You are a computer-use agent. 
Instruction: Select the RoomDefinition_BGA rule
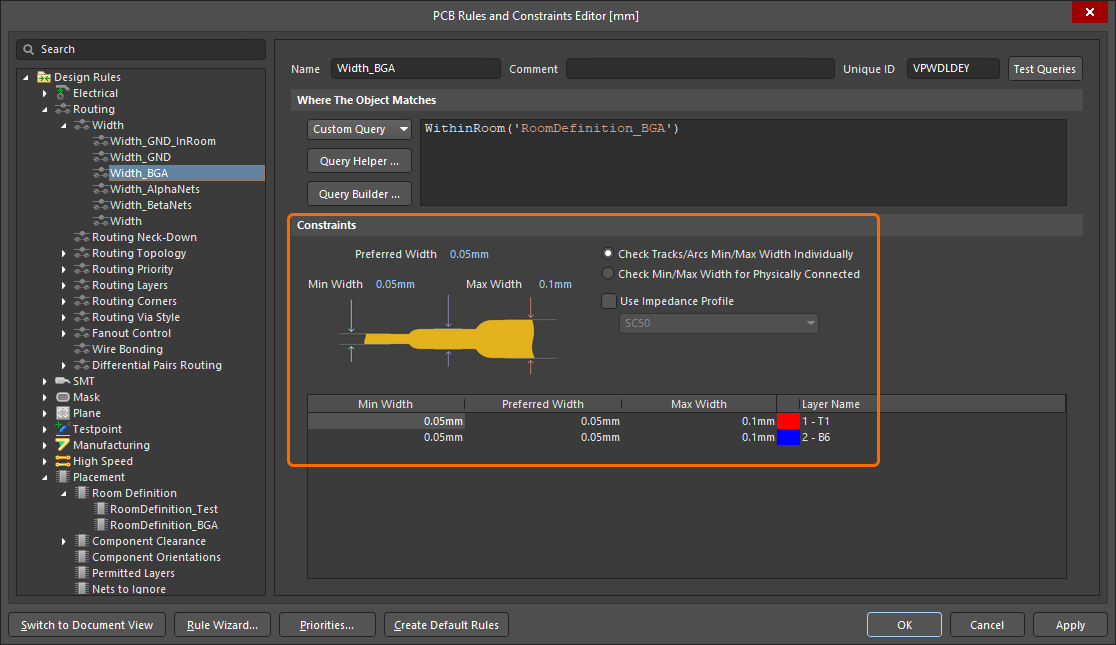pyautogui.click(x=164, y=525)
